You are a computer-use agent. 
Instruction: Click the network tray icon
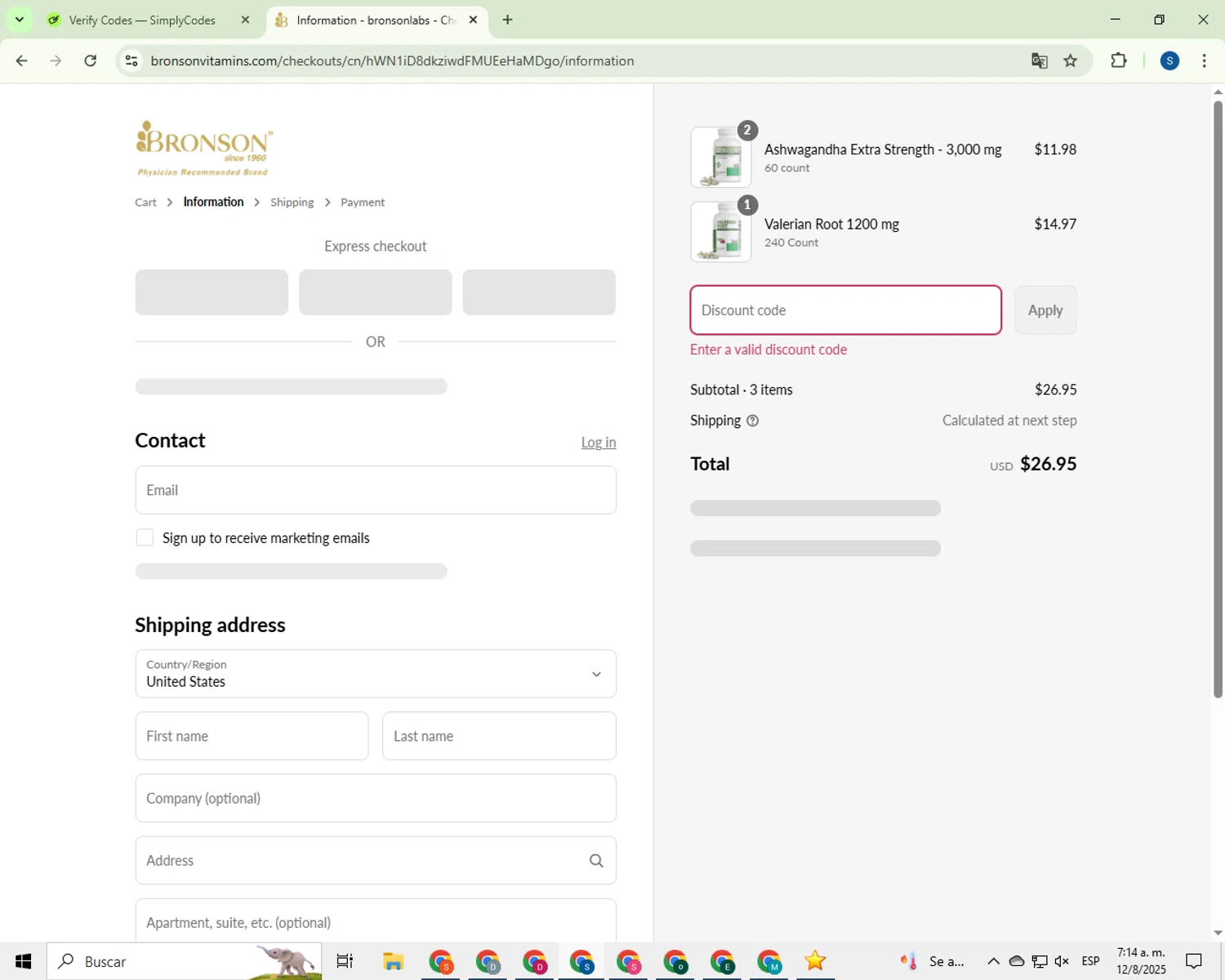[1040, 961]
